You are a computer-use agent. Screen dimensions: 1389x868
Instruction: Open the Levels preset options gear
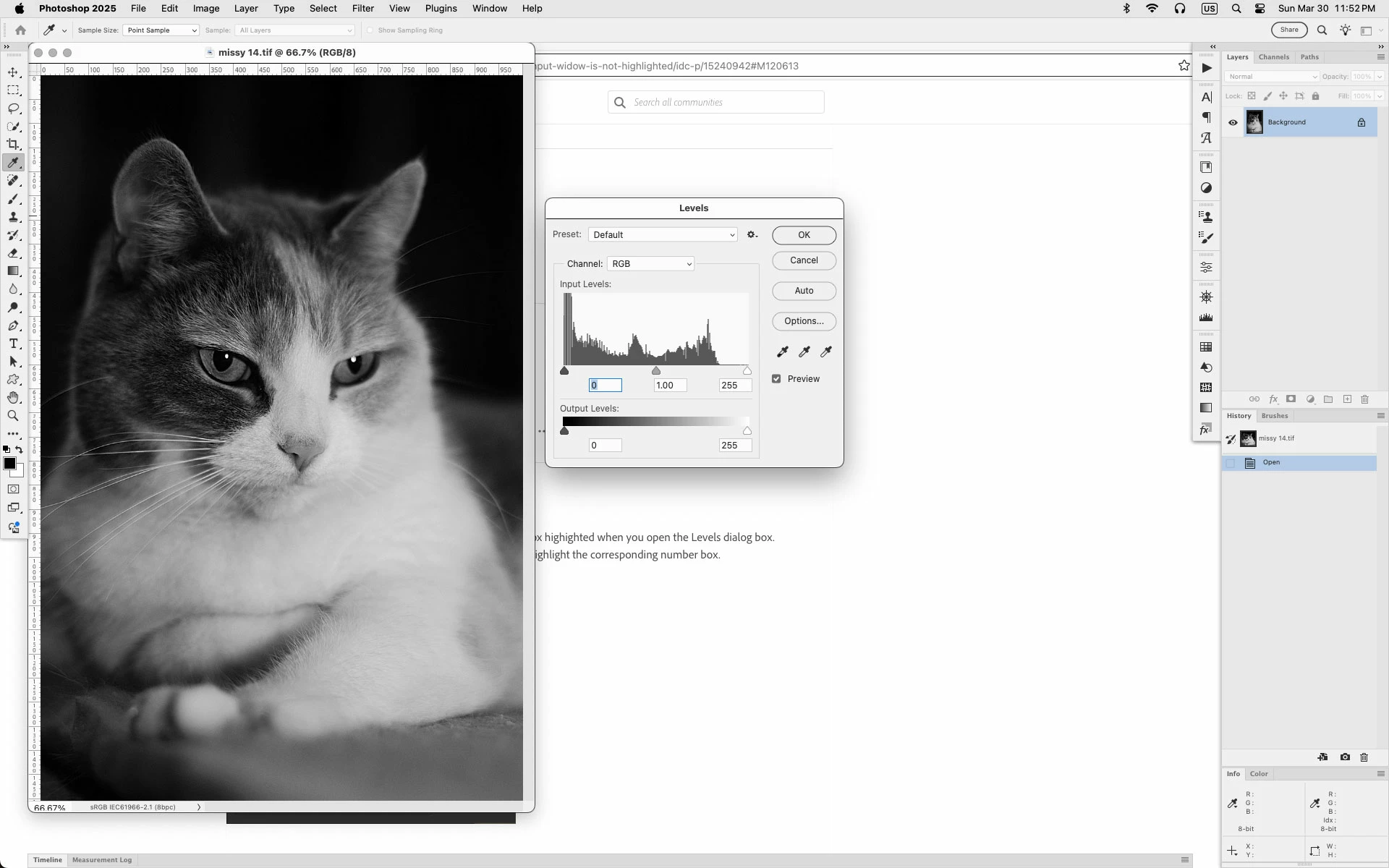point(752,234)
